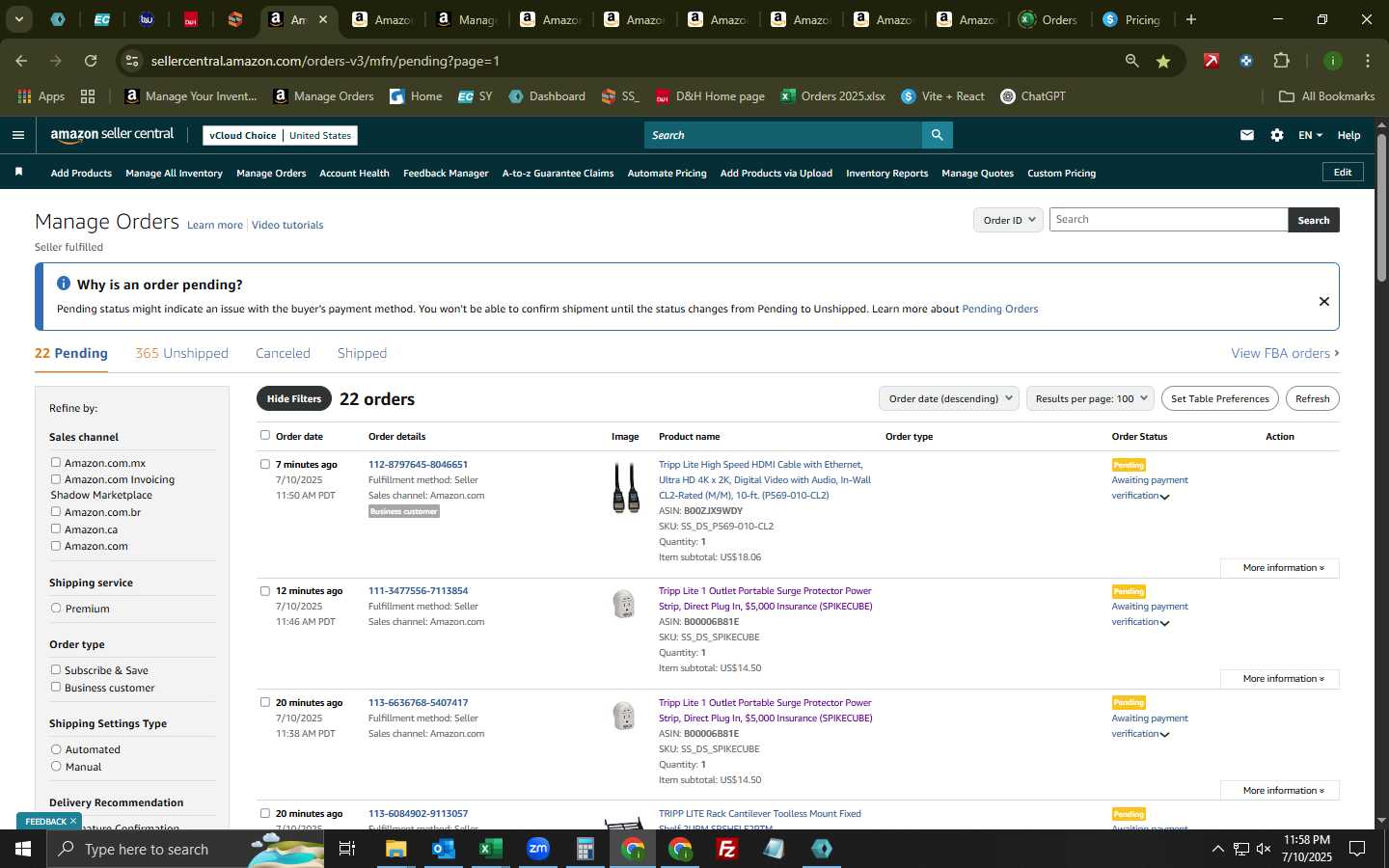Image resolution: width=1389 pixels, height=868 pixels.
Task: Check the Amazon.com sales channel filter
Action: (56, 546)
